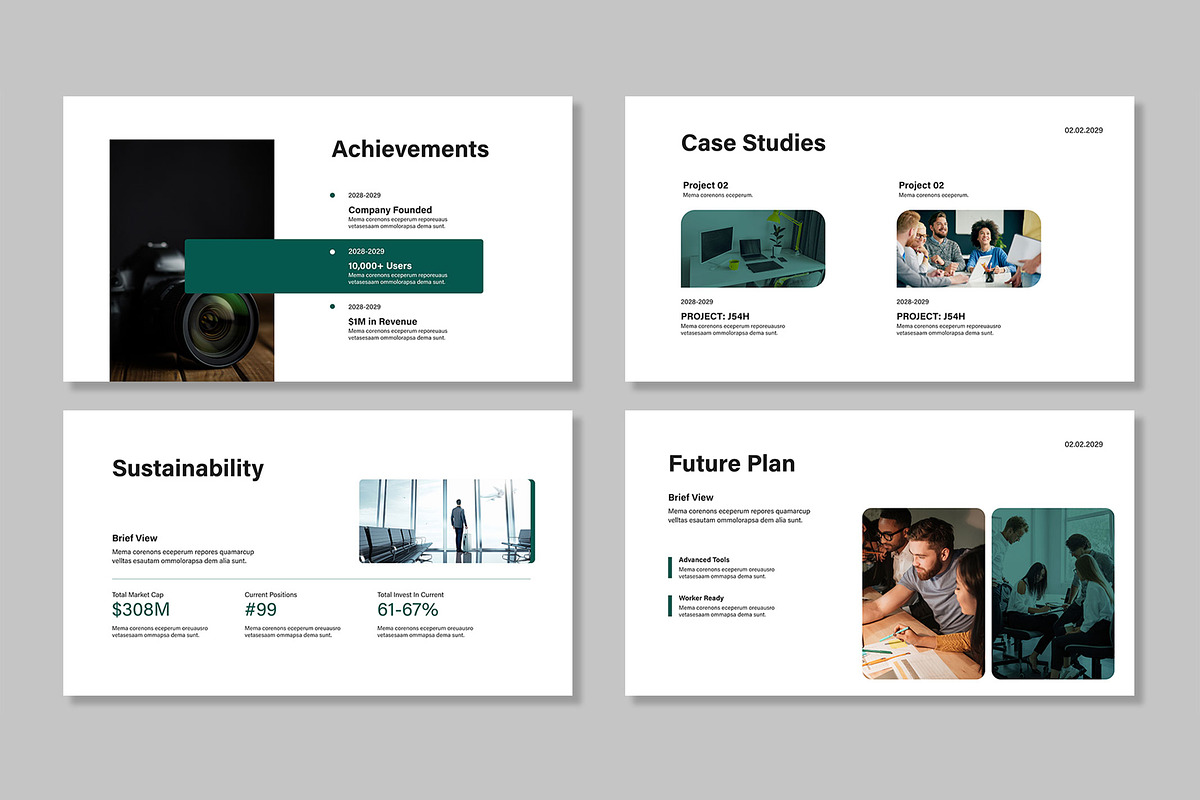Screen dimensions: 1200x800
Task: Select the Future Plan heading
Action: (732, 463)
